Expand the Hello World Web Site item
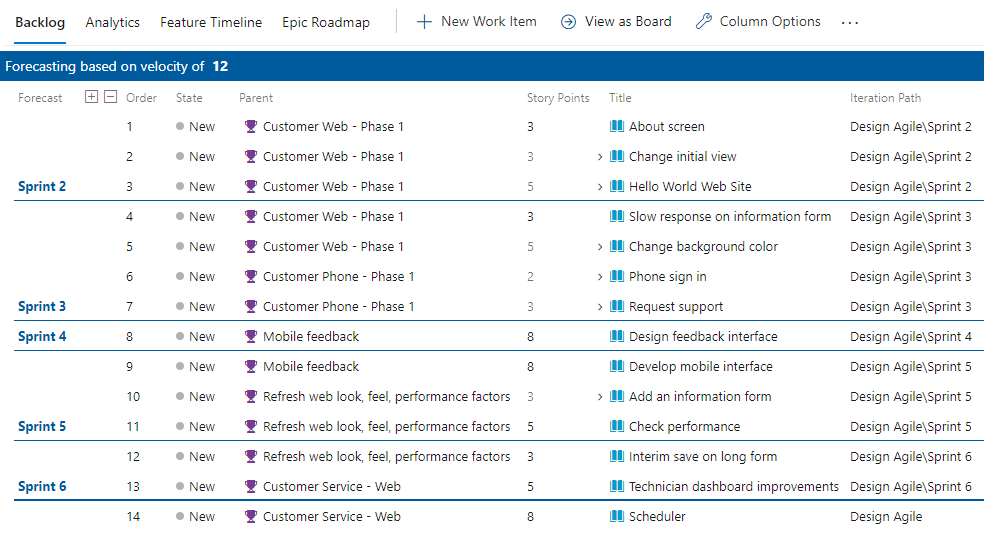 point(600,187)
